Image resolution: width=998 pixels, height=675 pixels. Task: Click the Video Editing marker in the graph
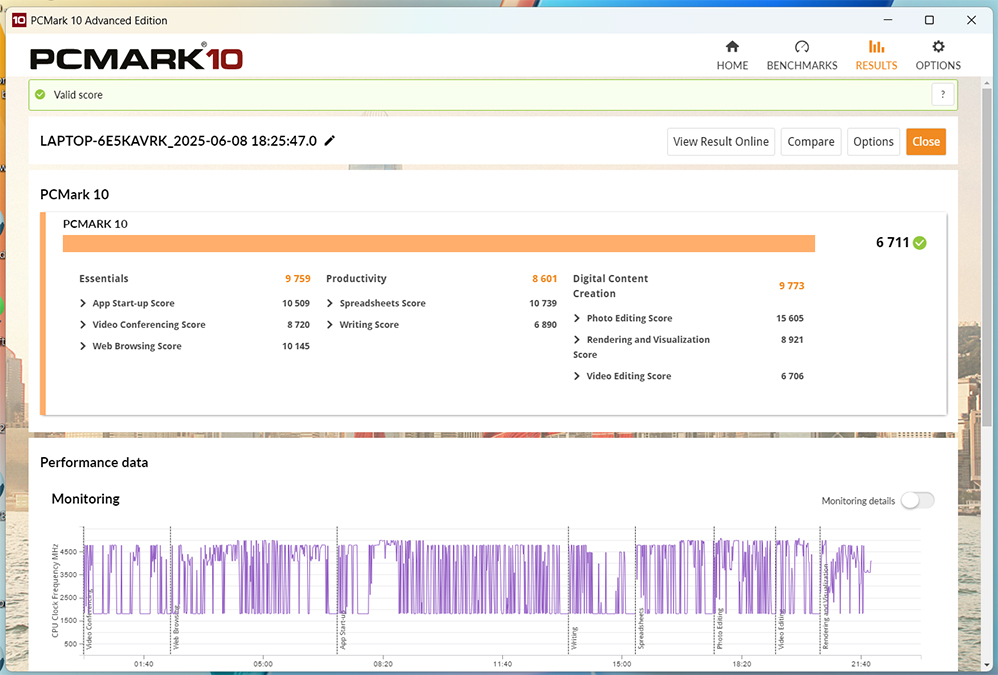click(781, 630)
